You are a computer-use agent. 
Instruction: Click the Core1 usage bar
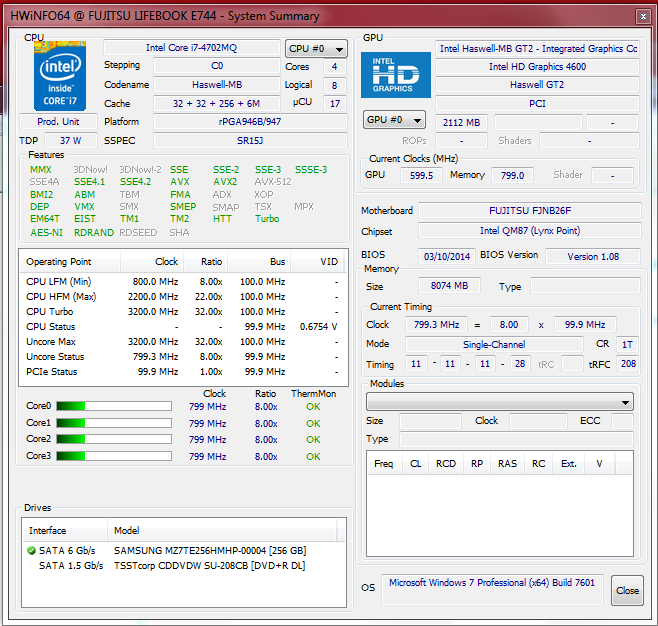point(114,423)
